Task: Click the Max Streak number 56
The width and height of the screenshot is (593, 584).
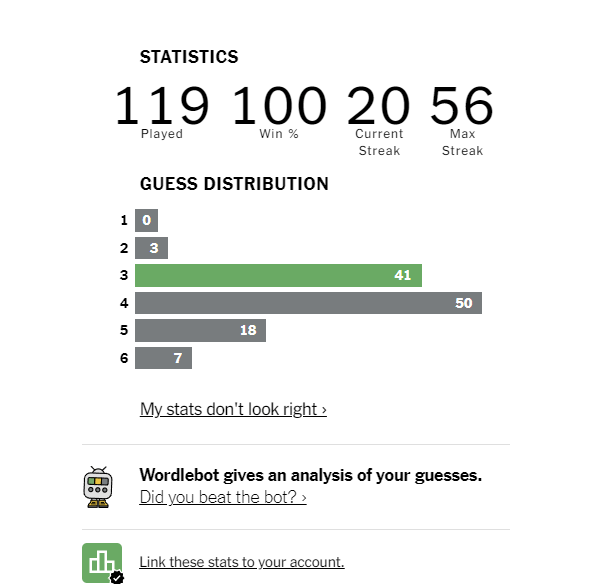Action: pos(462,106)
